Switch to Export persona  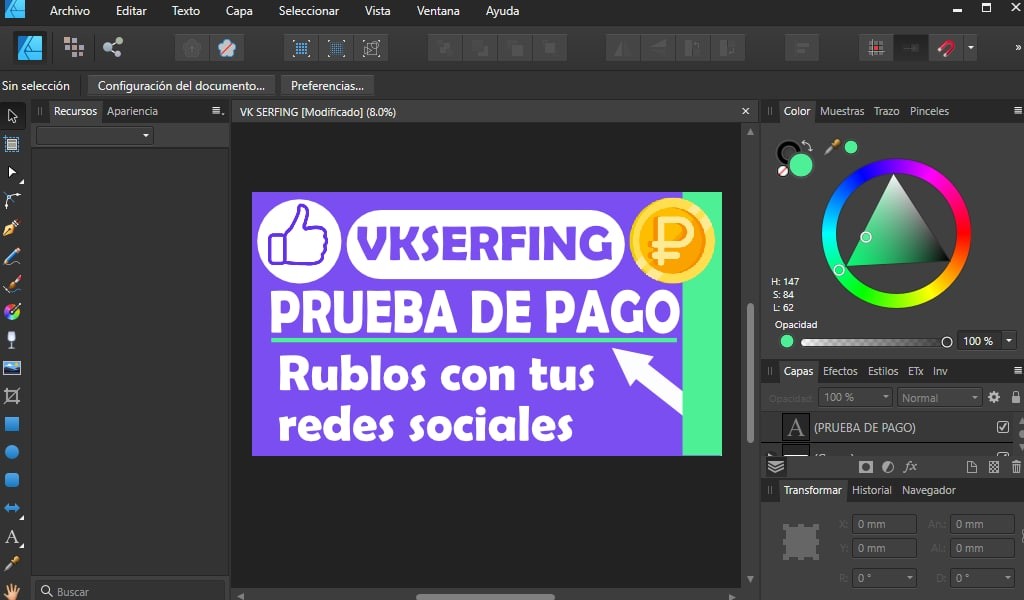click(x=112, y=47)
